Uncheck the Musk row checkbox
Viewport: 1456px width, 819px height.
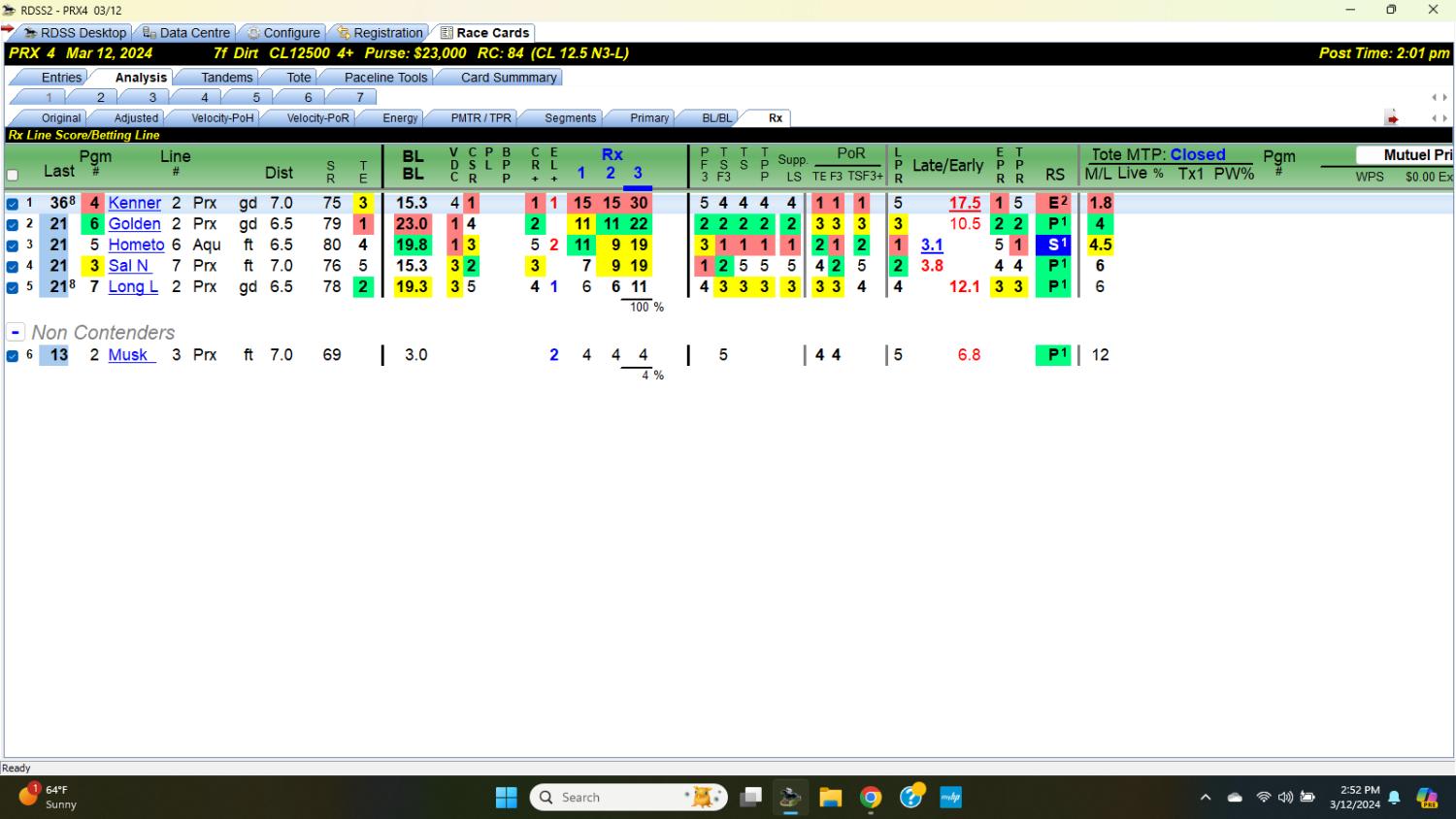tap(13, 355)
